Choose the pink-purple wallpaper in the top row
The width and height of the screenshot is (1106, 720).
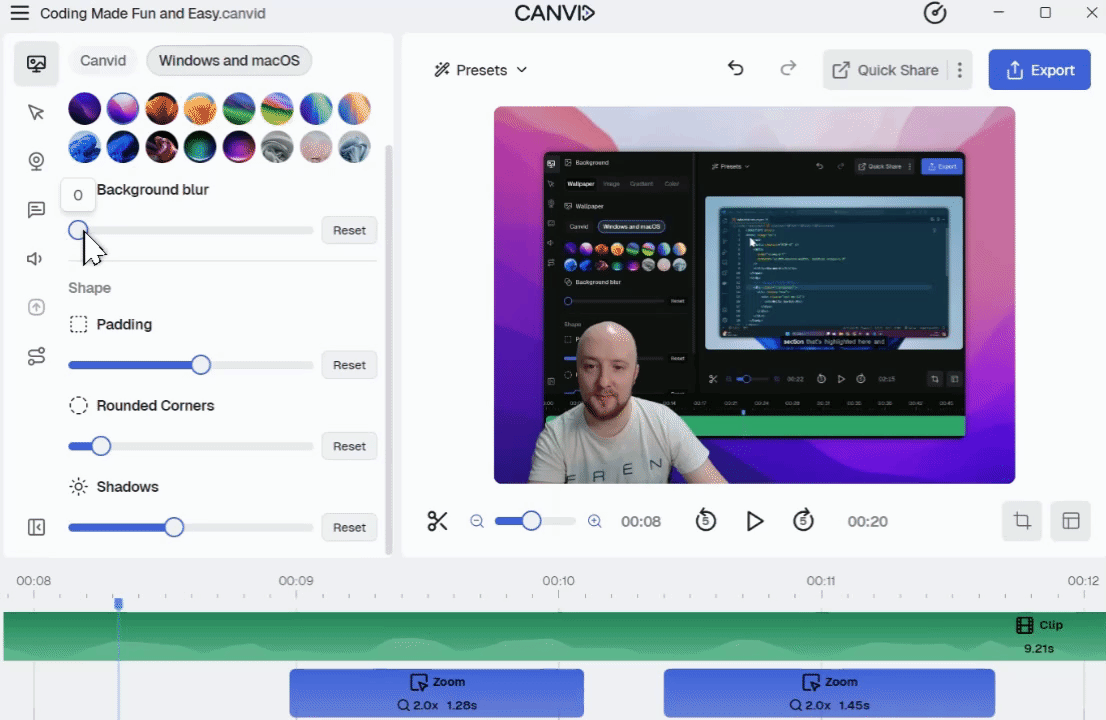(x=123, y=109)
